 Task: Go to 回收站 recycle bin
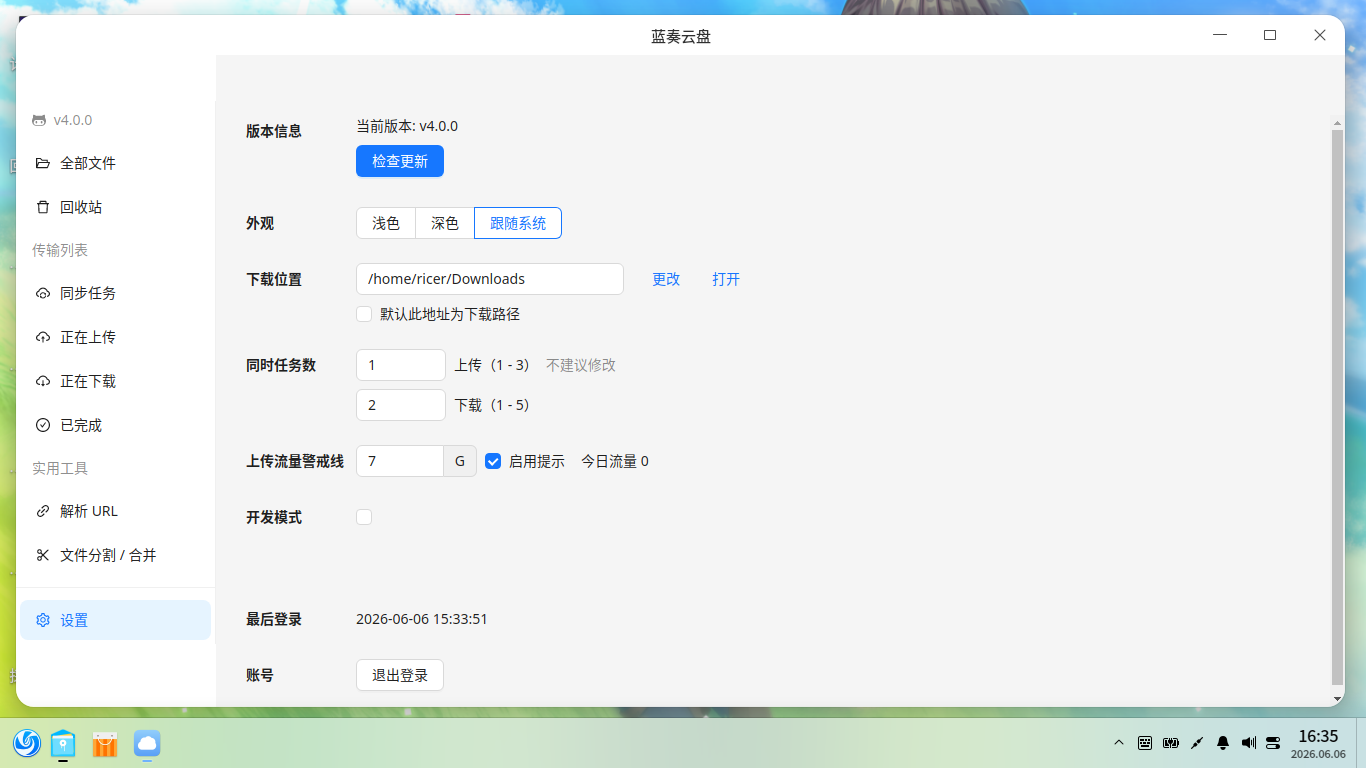115,207
